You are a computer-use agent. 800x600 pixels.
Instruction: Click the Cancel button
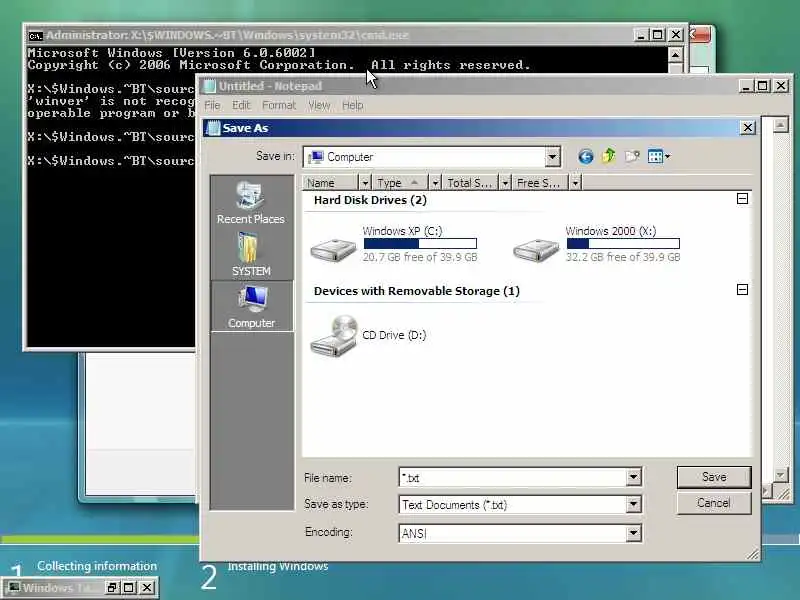tap(714, 503)
